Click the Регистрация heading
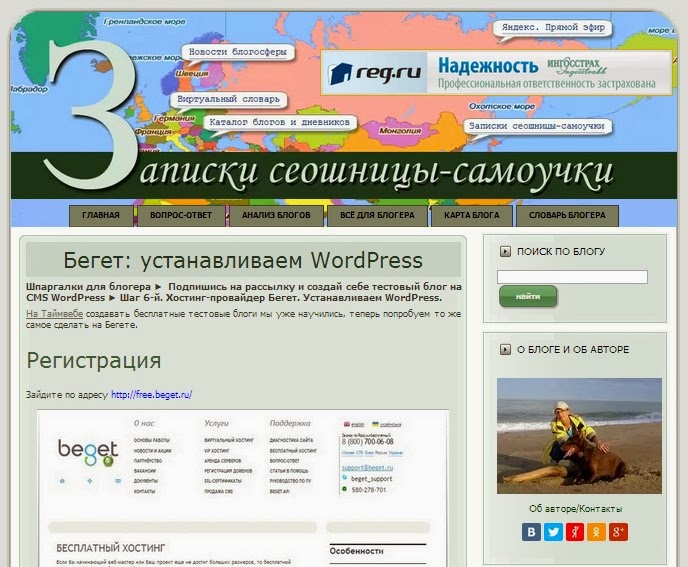The image size is (688, 567). [94, 361]
